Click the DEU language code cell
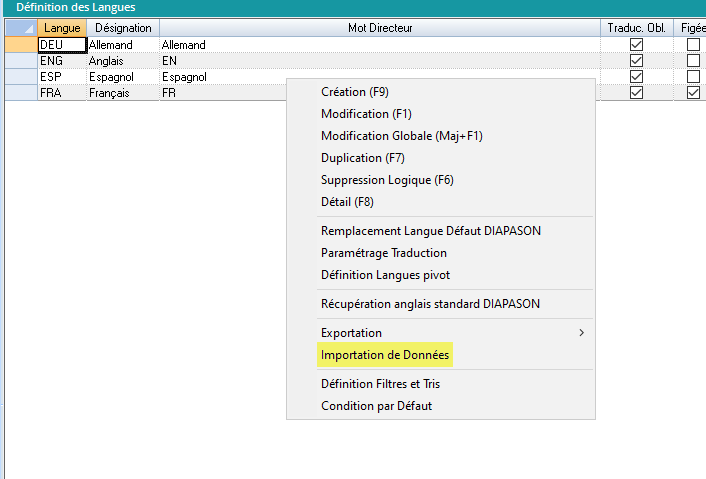The width and height of the screenshot is (706, 479). [61, 45]
